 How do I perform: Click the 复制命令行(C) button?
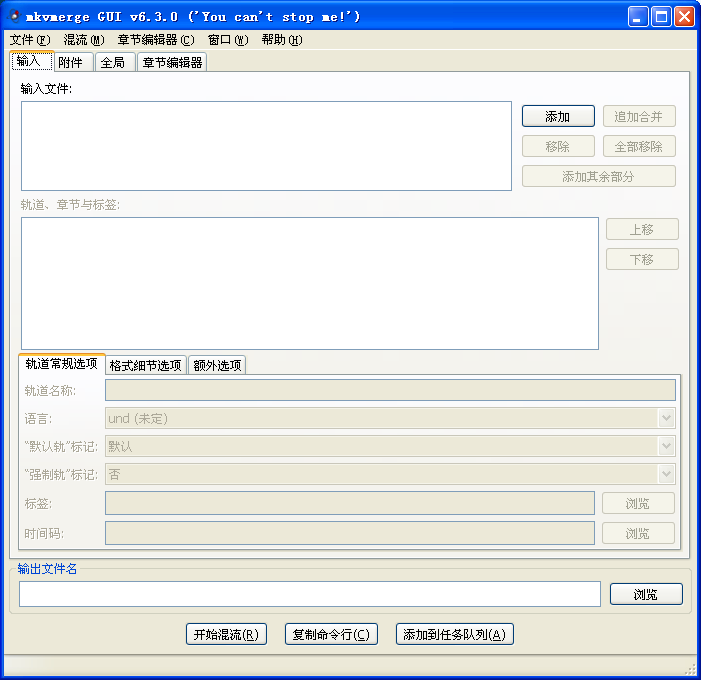tap(331, 634)
